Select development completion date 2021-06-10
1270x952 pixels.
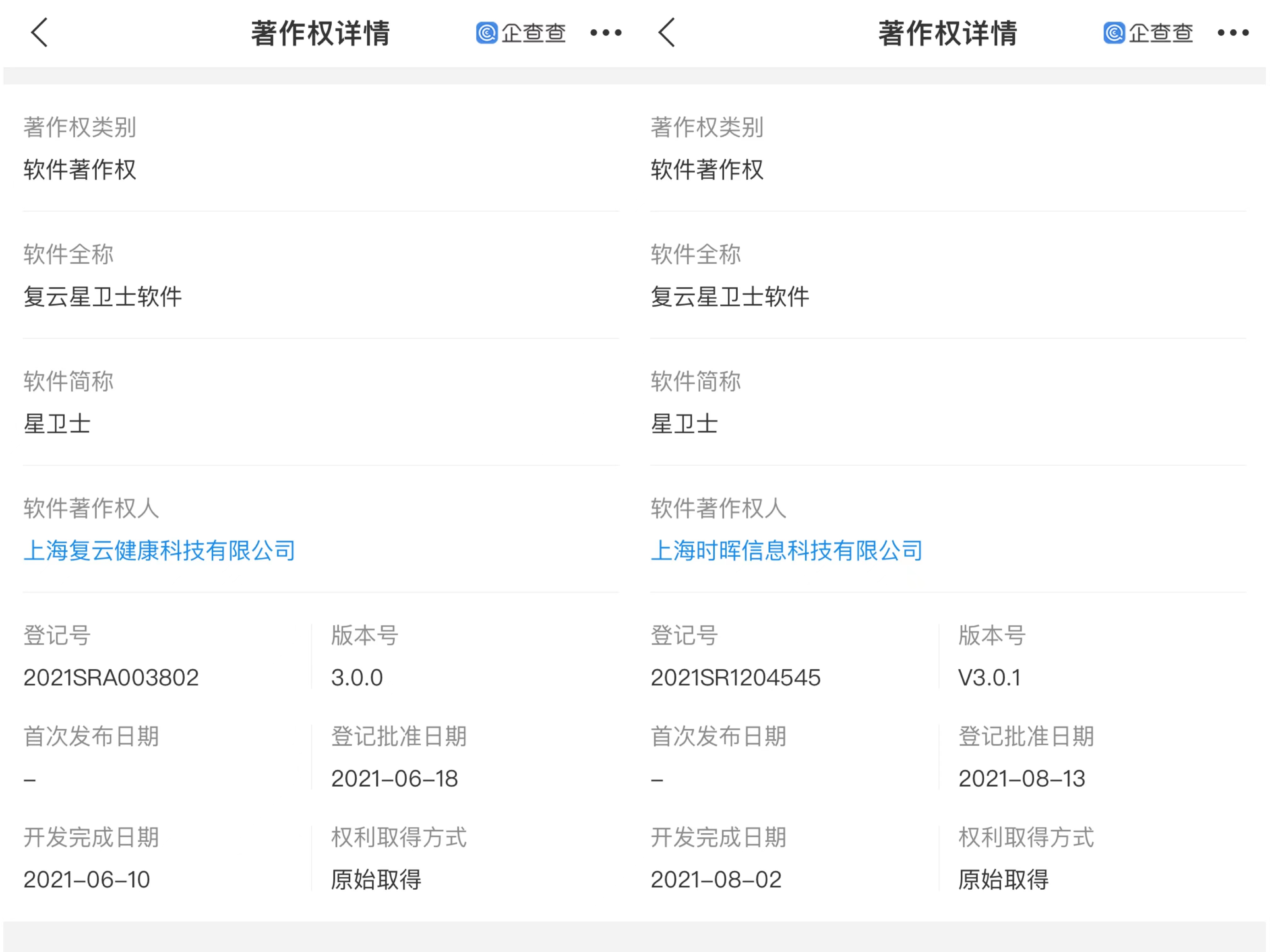[87, 880]
